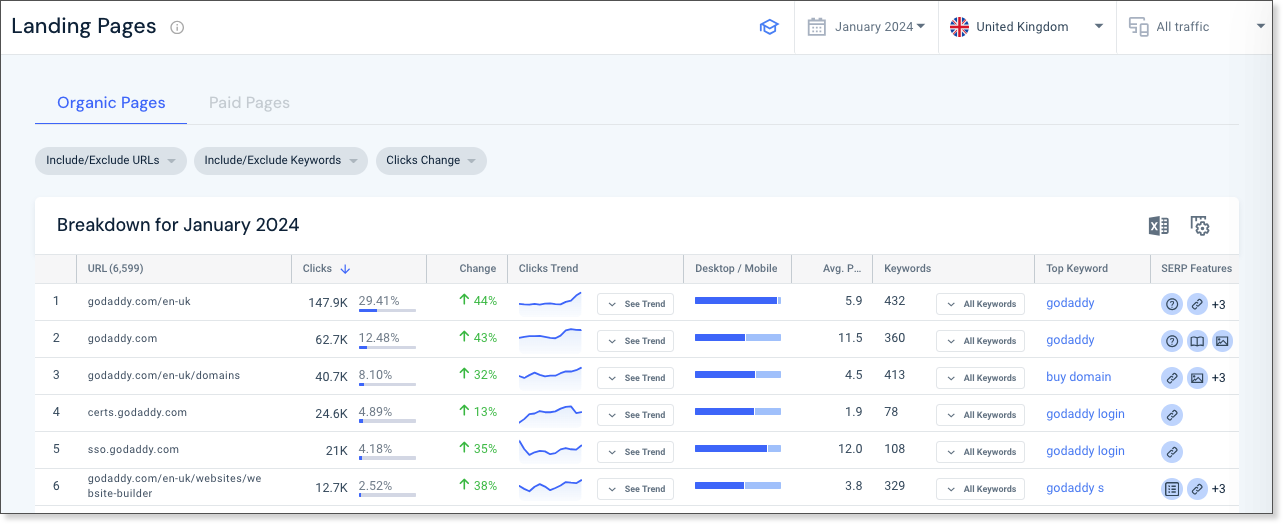This screenshot has height=524, width=1283.
Task: Expand All Keywords for certs.godaddy.com
Action: [x=980, y=415]
